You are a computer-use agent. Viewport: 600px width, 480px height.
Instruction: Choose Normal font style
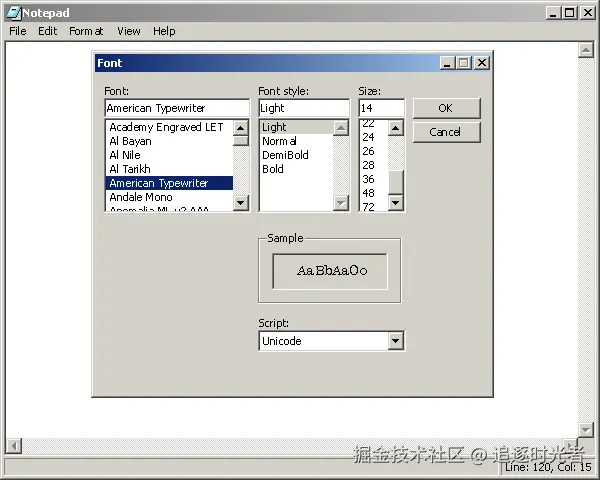tap(297, 141)
